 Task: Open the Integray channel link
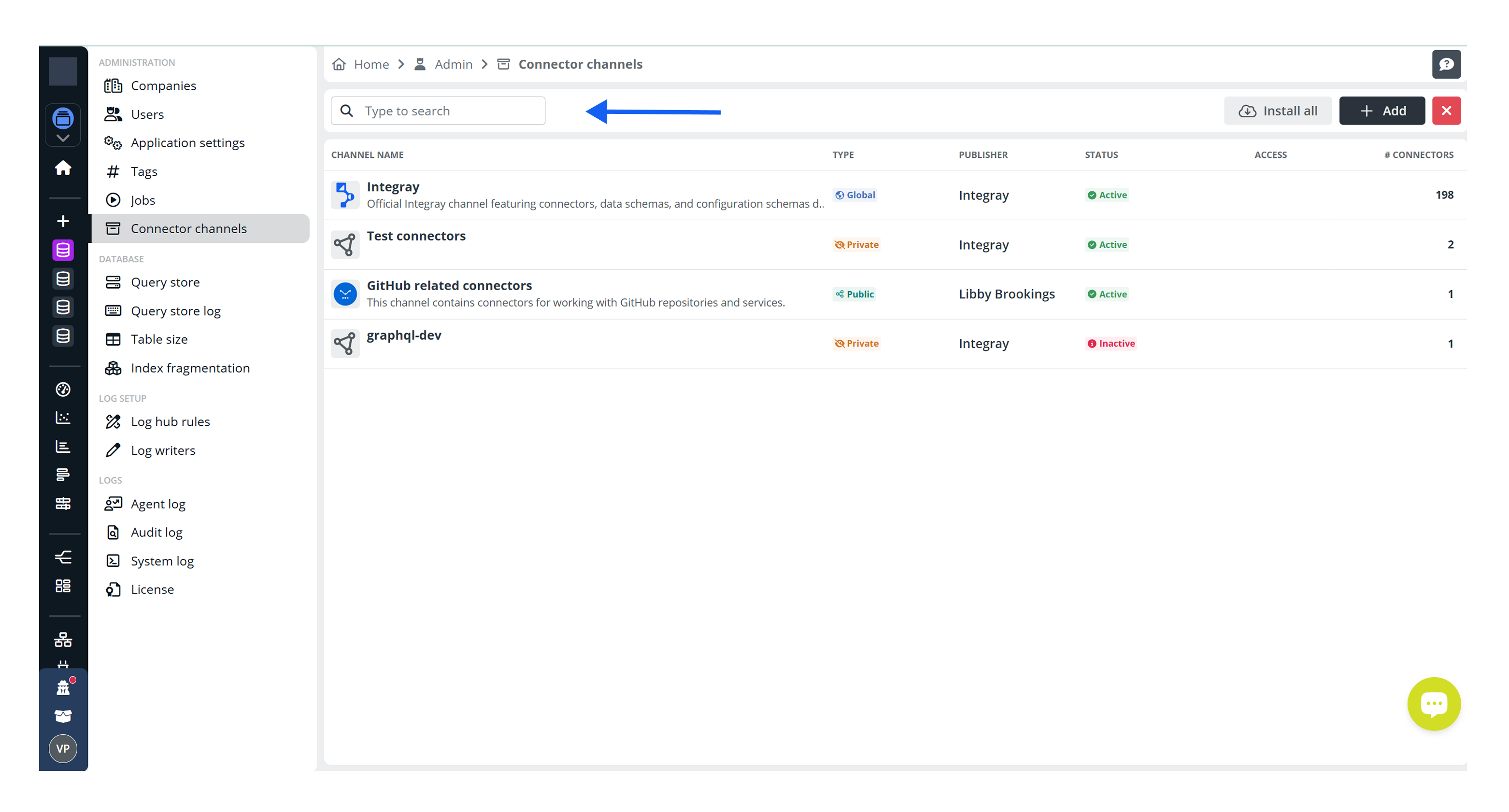(393, 186)
